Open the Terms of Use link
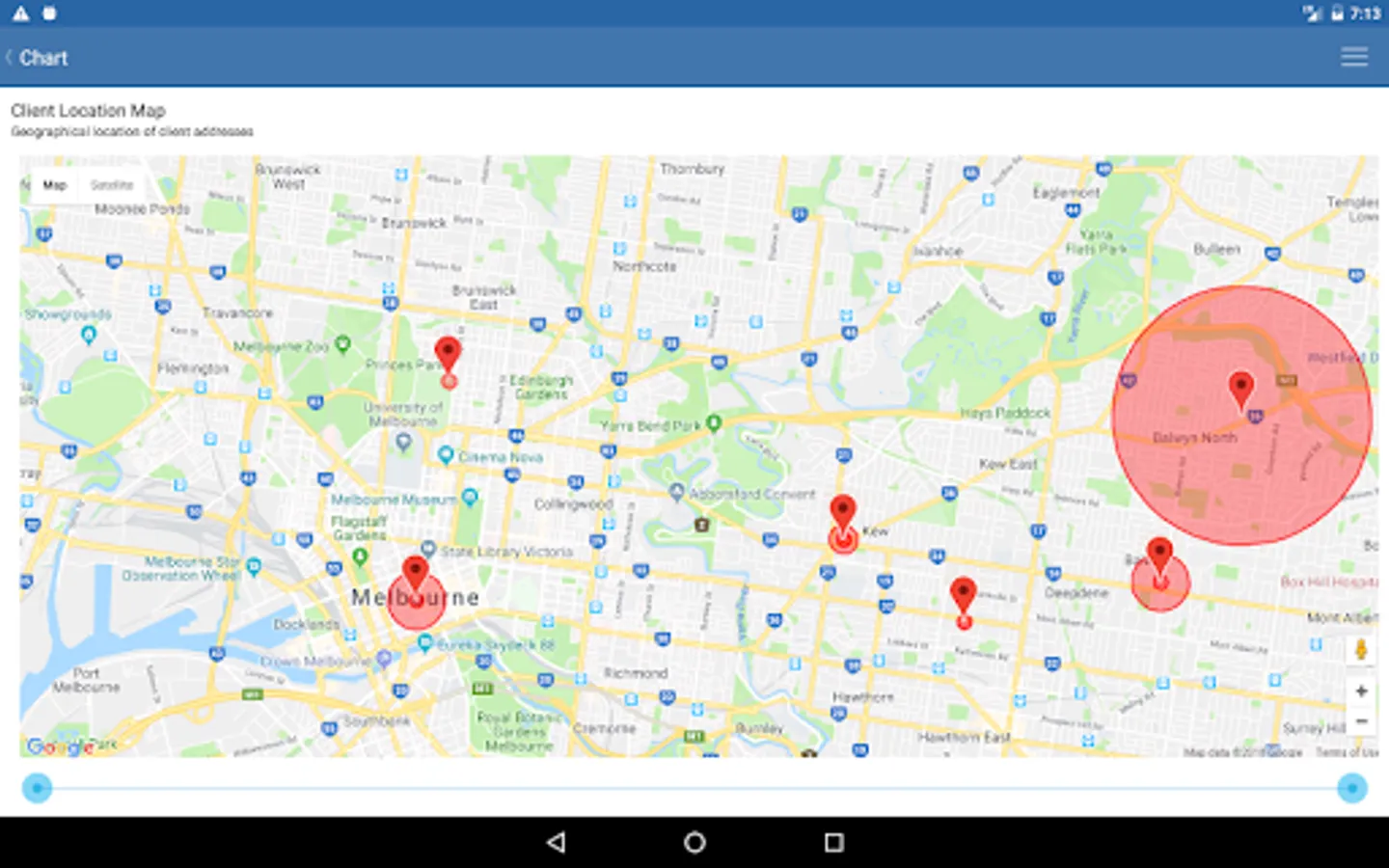 pos(1349,753)
